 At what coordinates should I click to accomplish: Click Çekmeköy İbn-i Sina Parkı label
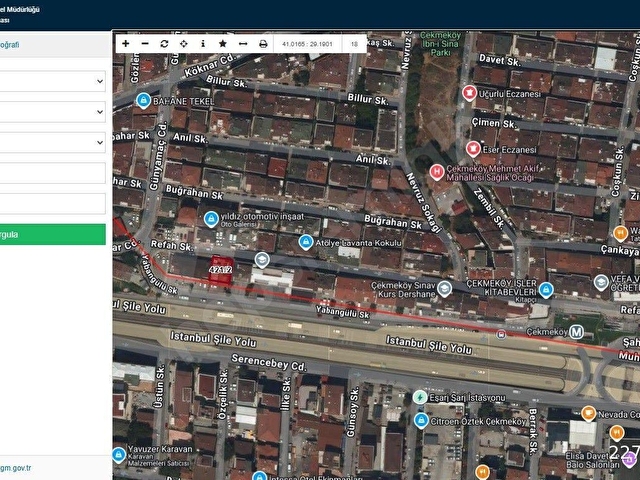(440, 44)
